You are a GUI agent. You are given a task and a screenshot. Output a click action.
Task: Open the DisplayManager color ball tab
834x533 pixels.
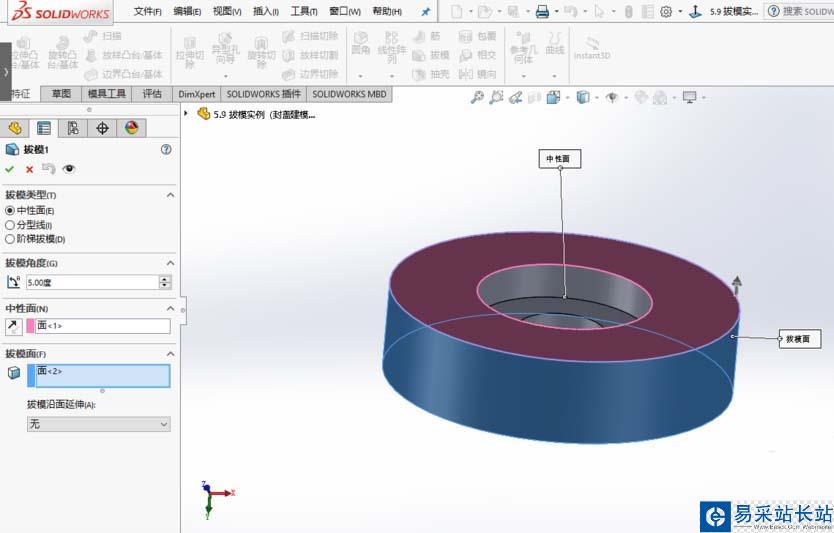coord(131,128)
